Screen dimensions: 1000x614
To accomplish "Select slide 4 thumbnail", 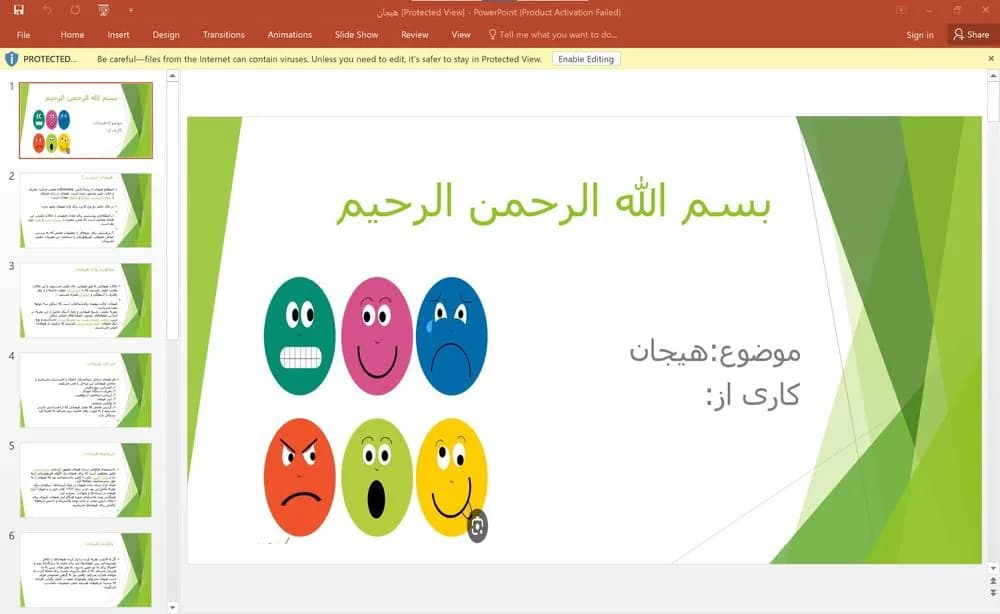I will [86, 390].
